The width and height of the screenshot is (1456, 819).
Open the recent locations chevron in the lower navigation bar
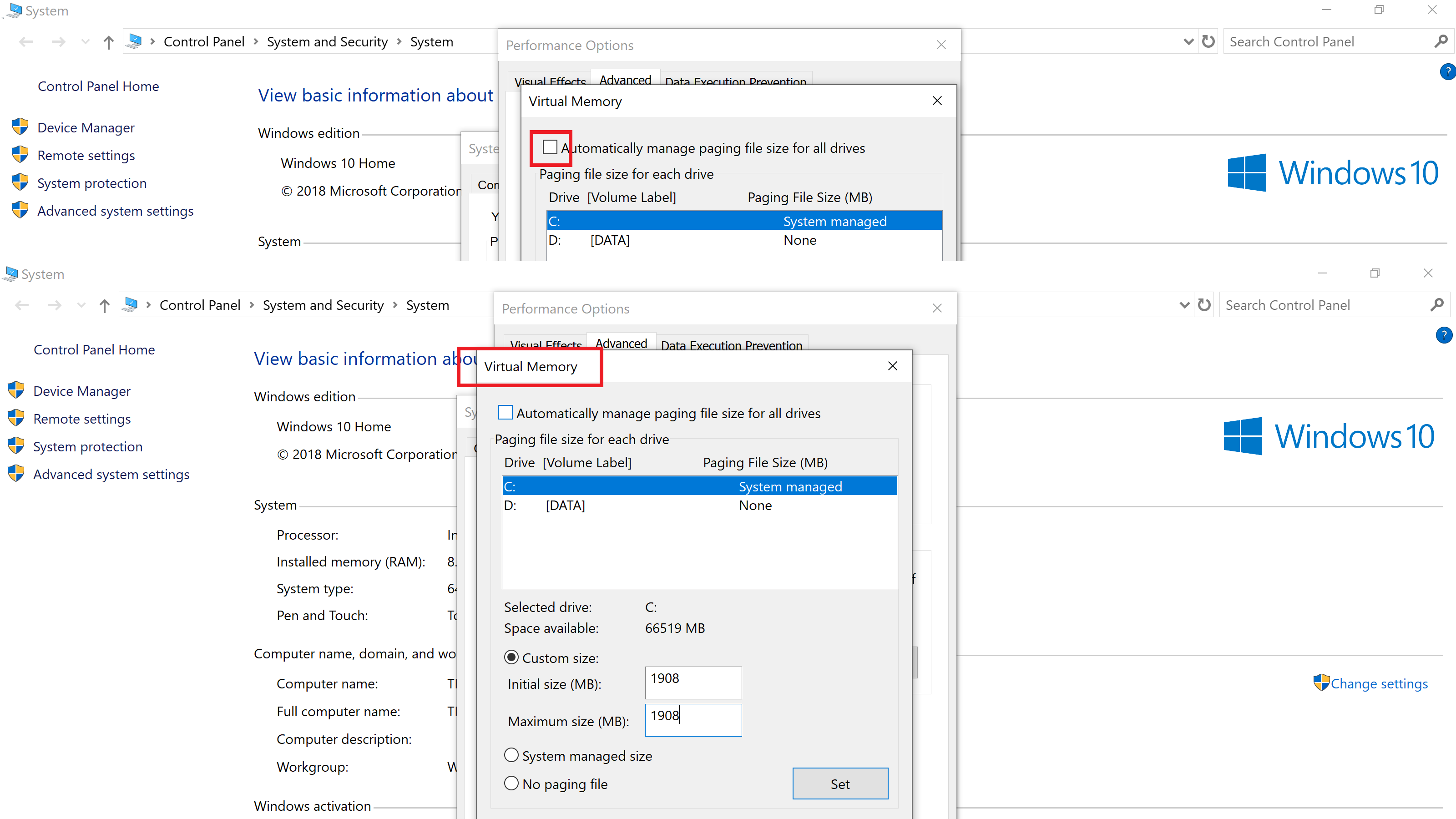coord(81,306)
